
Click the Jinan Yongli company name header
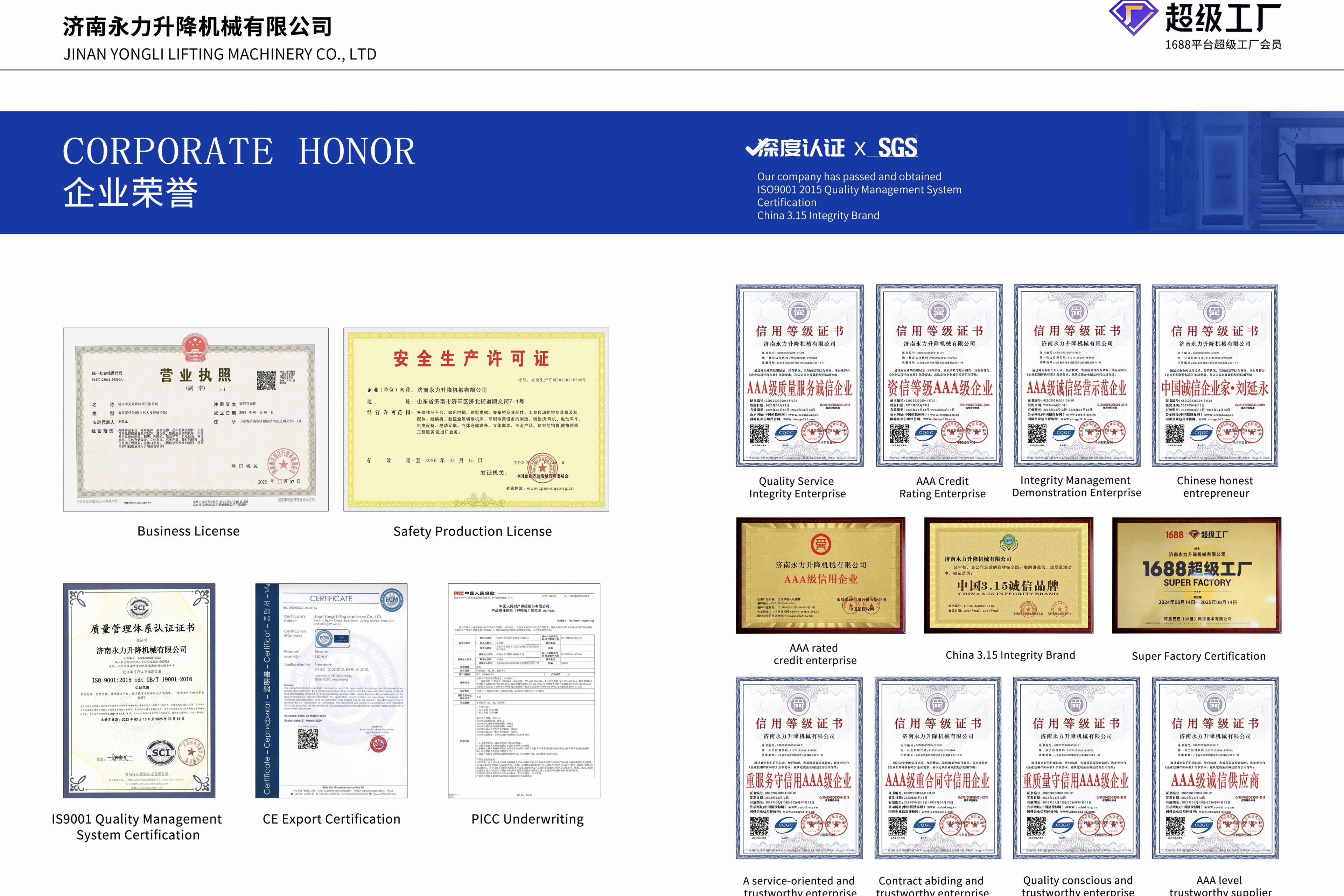click(197, 27)
